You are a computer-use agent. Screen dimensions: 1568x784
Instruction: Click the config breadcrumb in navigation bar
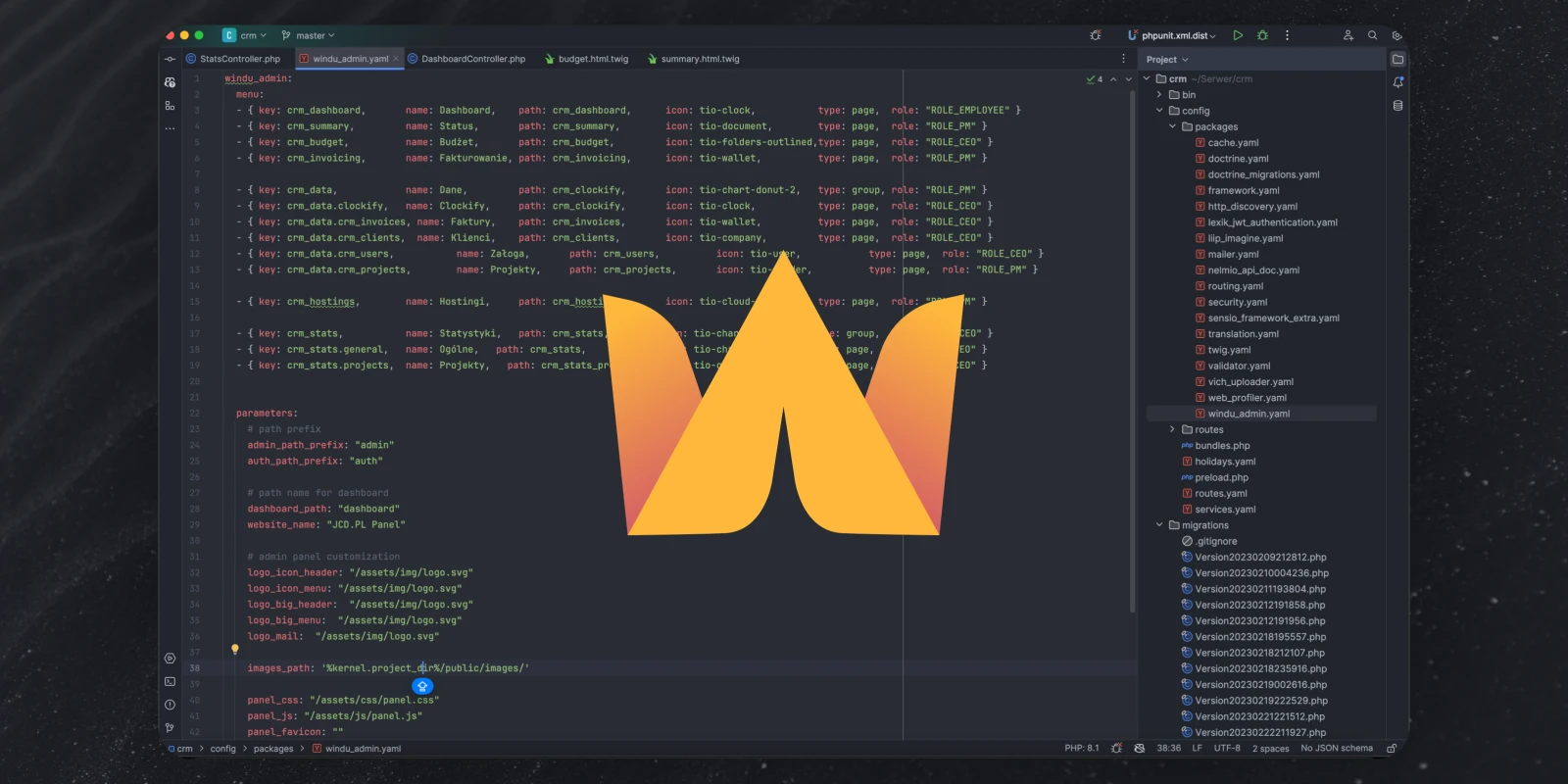click(222, 749)
